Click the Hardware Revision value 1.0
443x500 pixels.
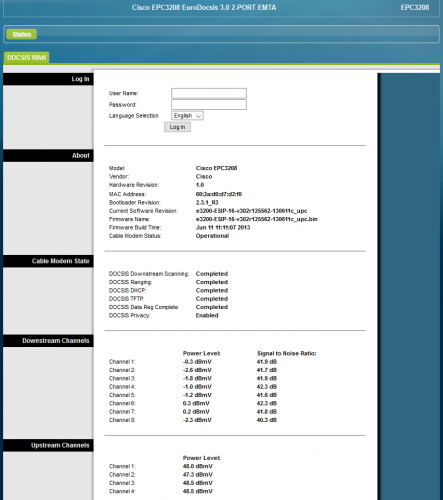[200, 185]
